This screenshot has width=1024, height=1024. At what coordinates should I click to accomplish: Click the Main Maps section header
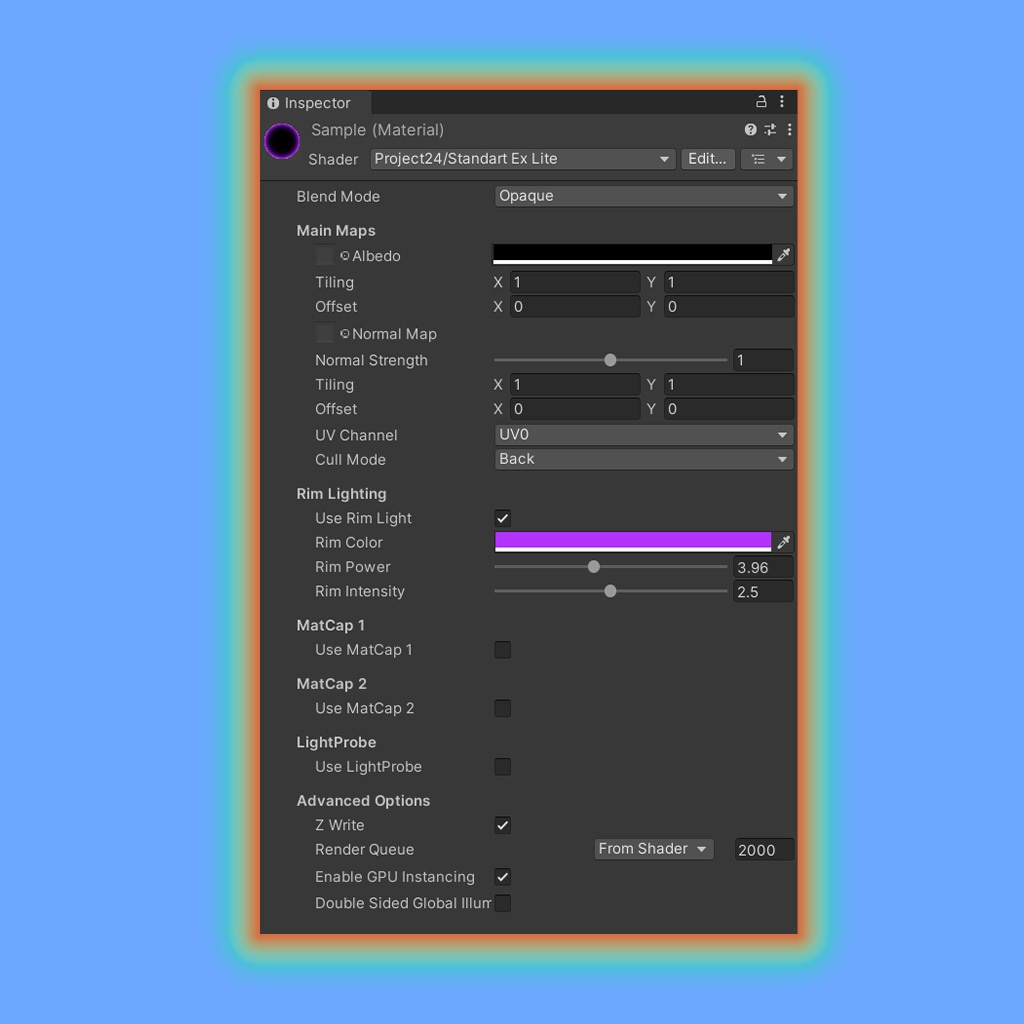click(x=336, y=231)
